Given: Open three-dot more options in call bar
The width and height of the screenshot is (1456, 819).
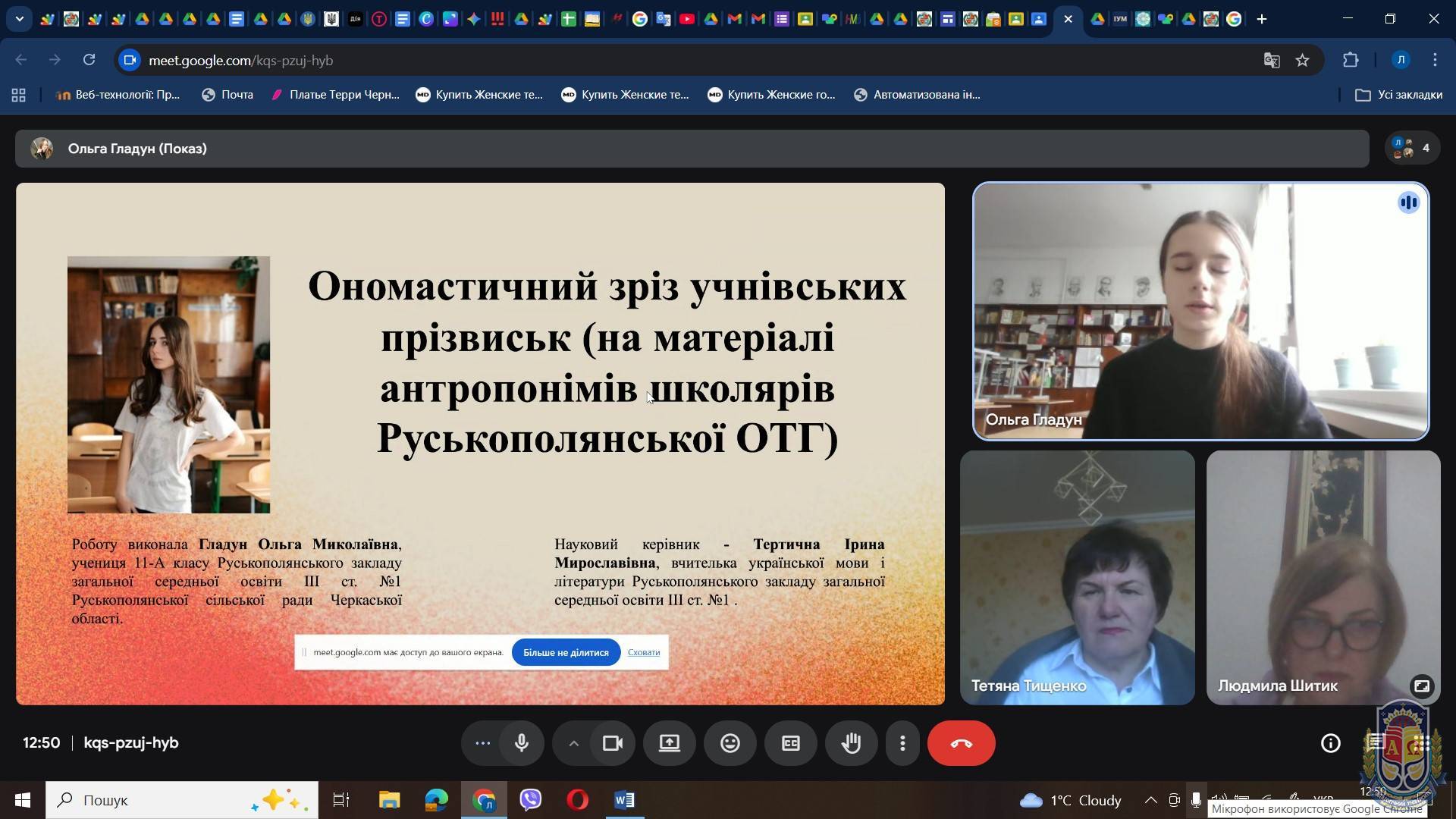Looking at the screenshot, I should tap(902, 743).
